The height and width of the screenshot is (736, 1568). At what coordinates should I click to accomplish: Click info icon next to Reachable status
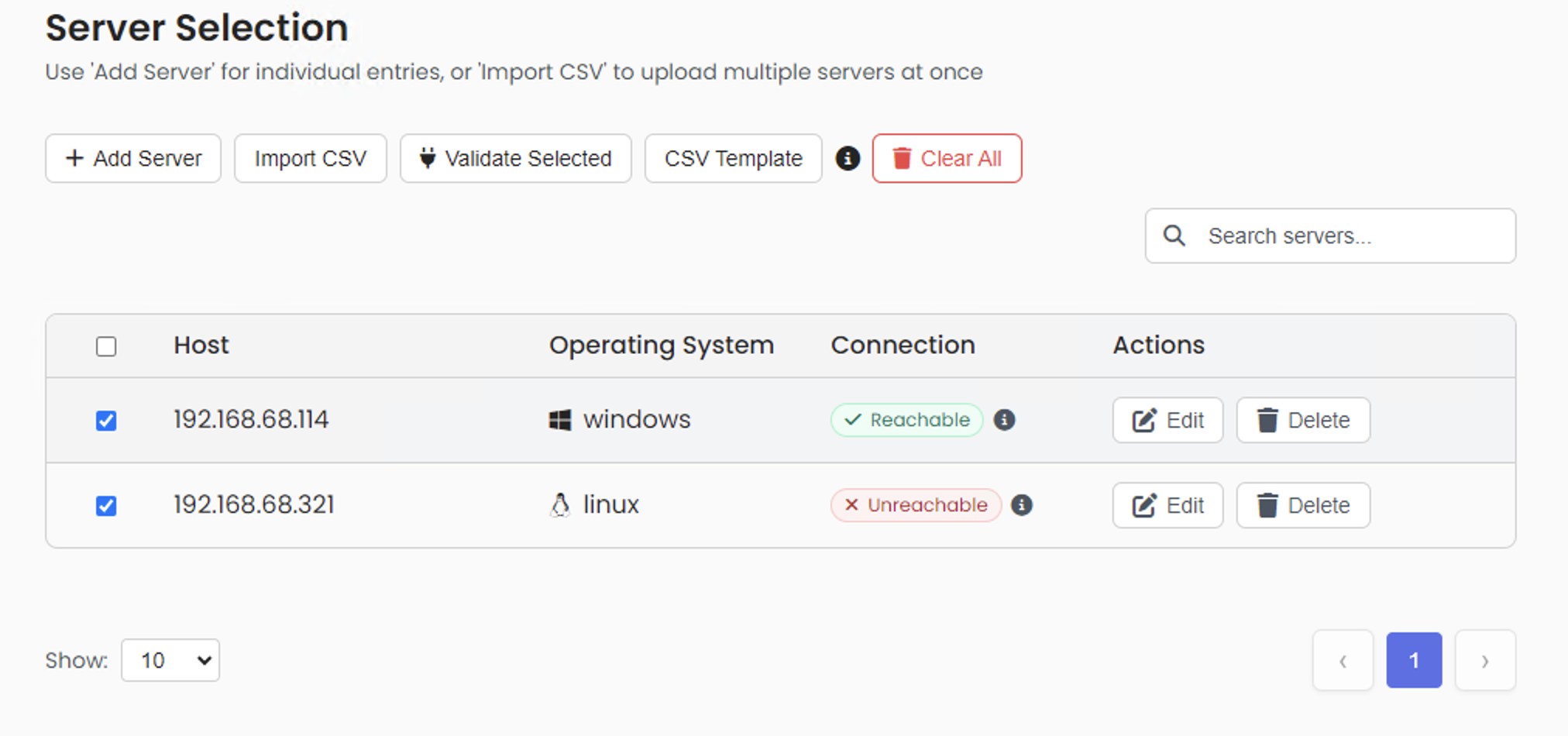click(x=1005, y=420)
